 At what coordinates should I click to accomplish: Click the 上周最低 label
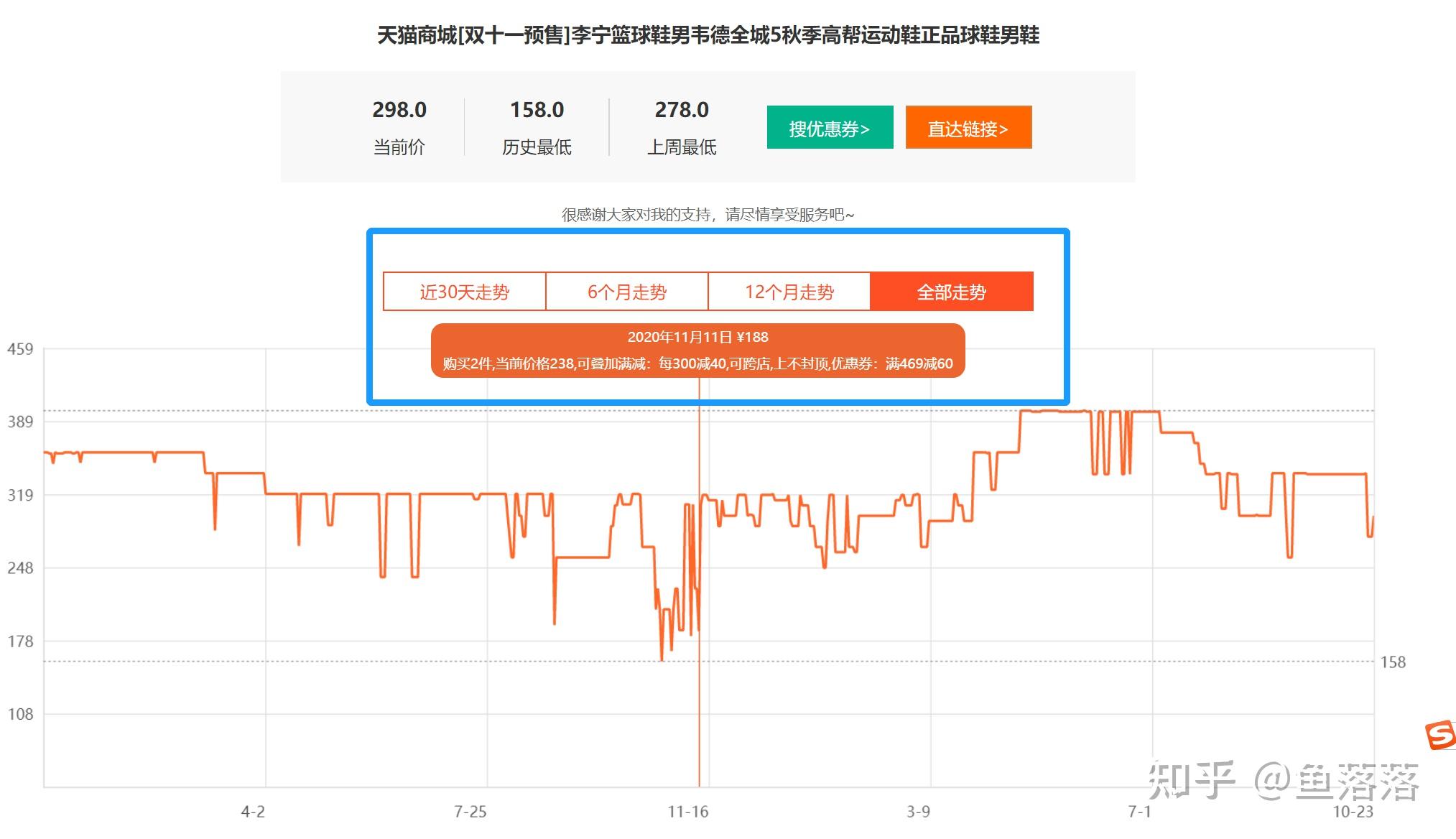(x=682, y=147)
